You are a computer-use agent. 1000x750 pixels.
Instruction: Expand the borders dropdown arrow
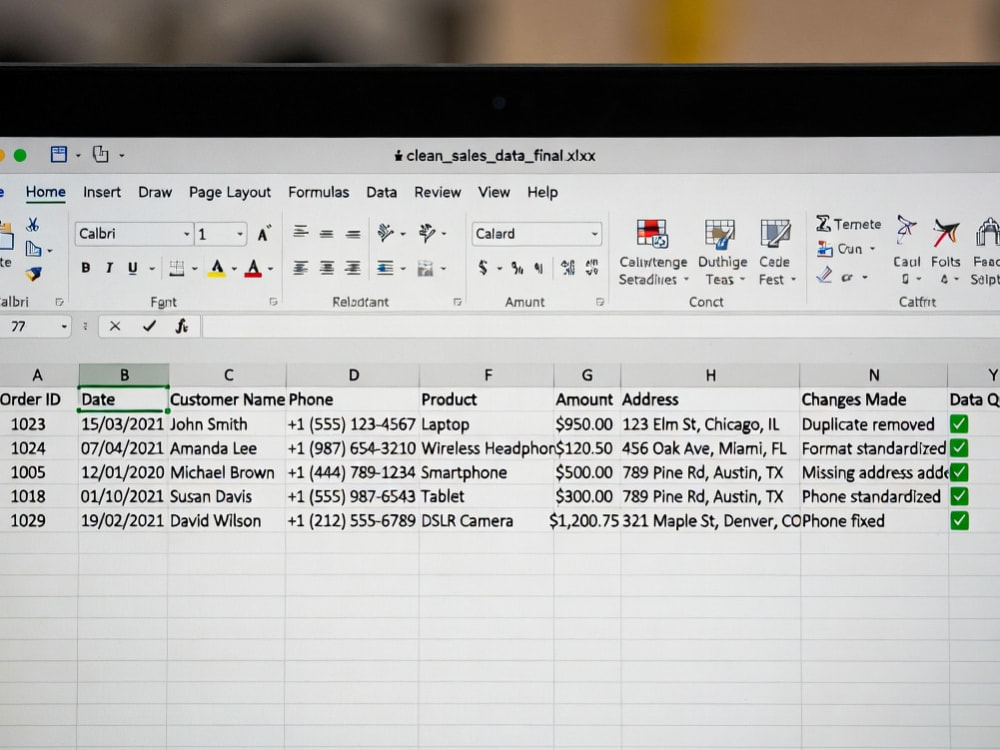coord(195,269)
